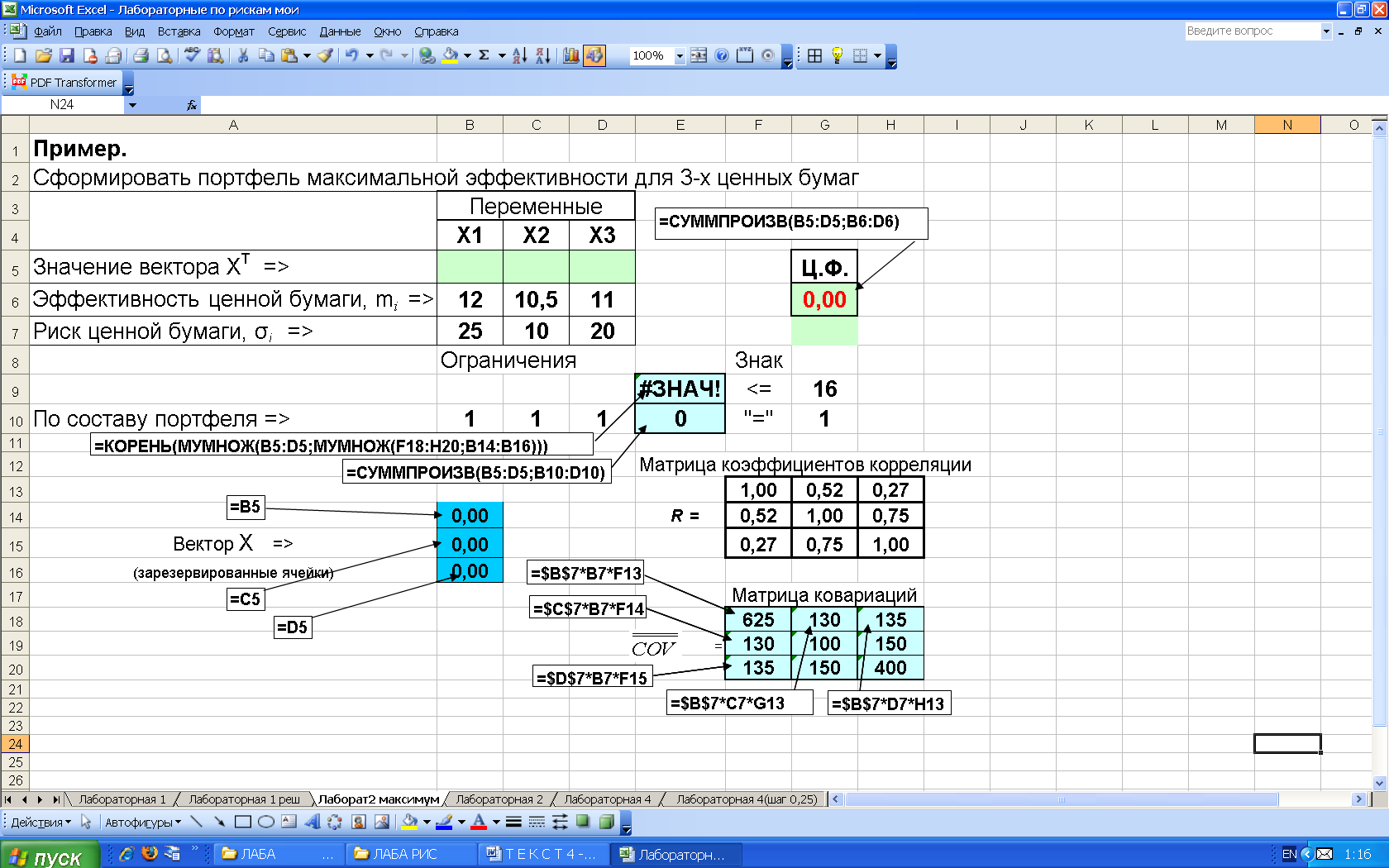Click the Cut scissors icon
This screenshot has height=868, width=1389.
click(243, 55)
